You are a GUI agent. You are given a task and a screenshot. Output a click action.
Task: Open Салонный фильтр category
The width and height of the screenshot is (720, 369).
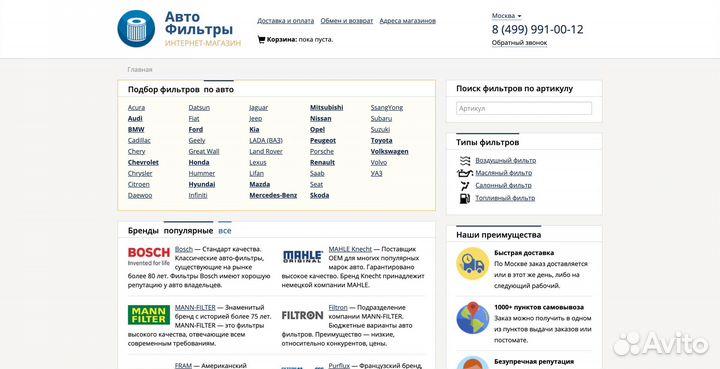(503, 185)
